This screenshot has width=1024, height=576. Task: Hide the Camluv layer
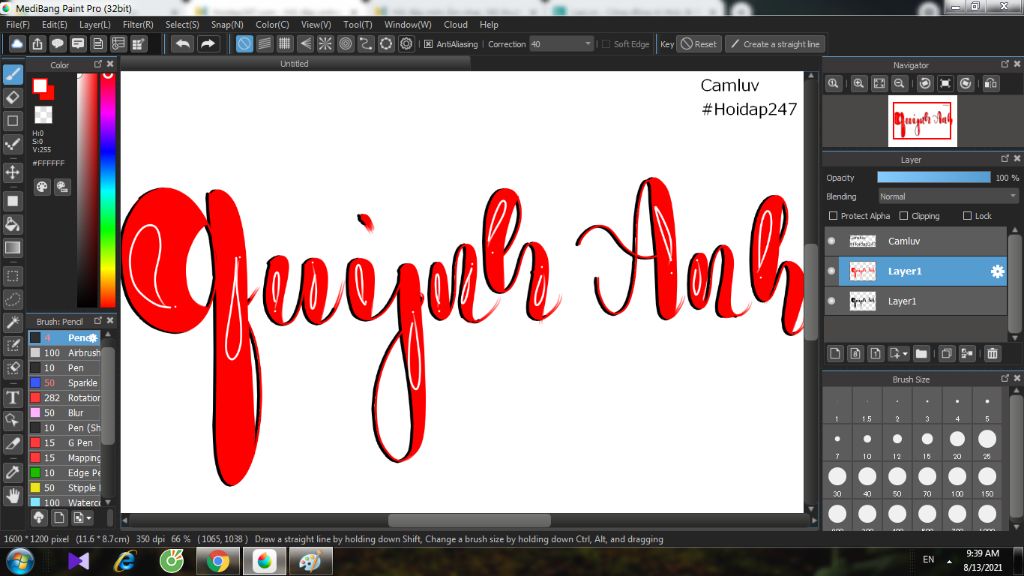point(831,241)
